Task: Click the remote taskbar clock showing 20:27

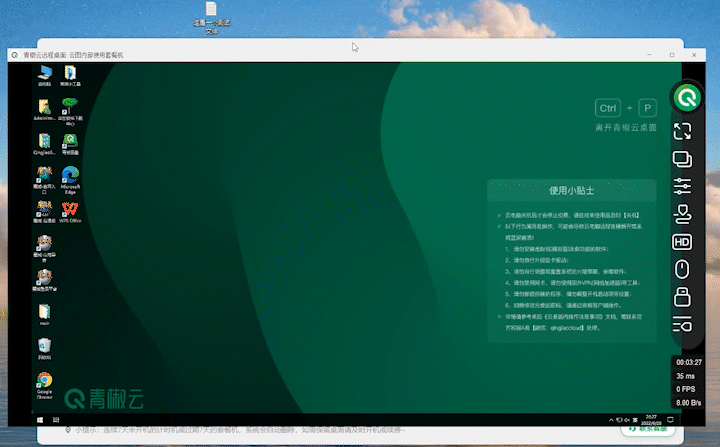Action: (x=651, y=420)
